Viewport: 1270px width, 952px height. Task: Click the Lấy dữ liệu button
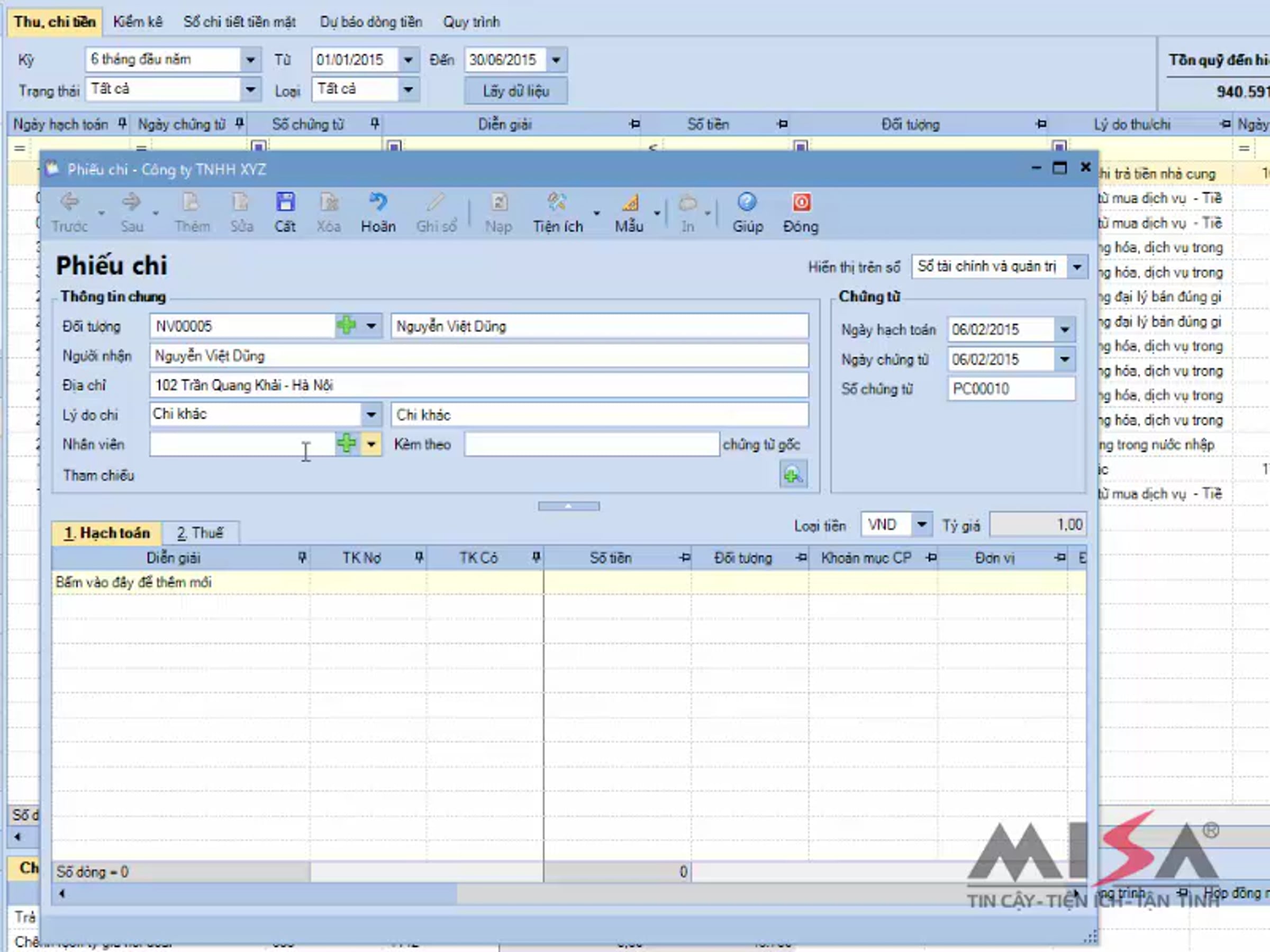(x=515, y=91)
